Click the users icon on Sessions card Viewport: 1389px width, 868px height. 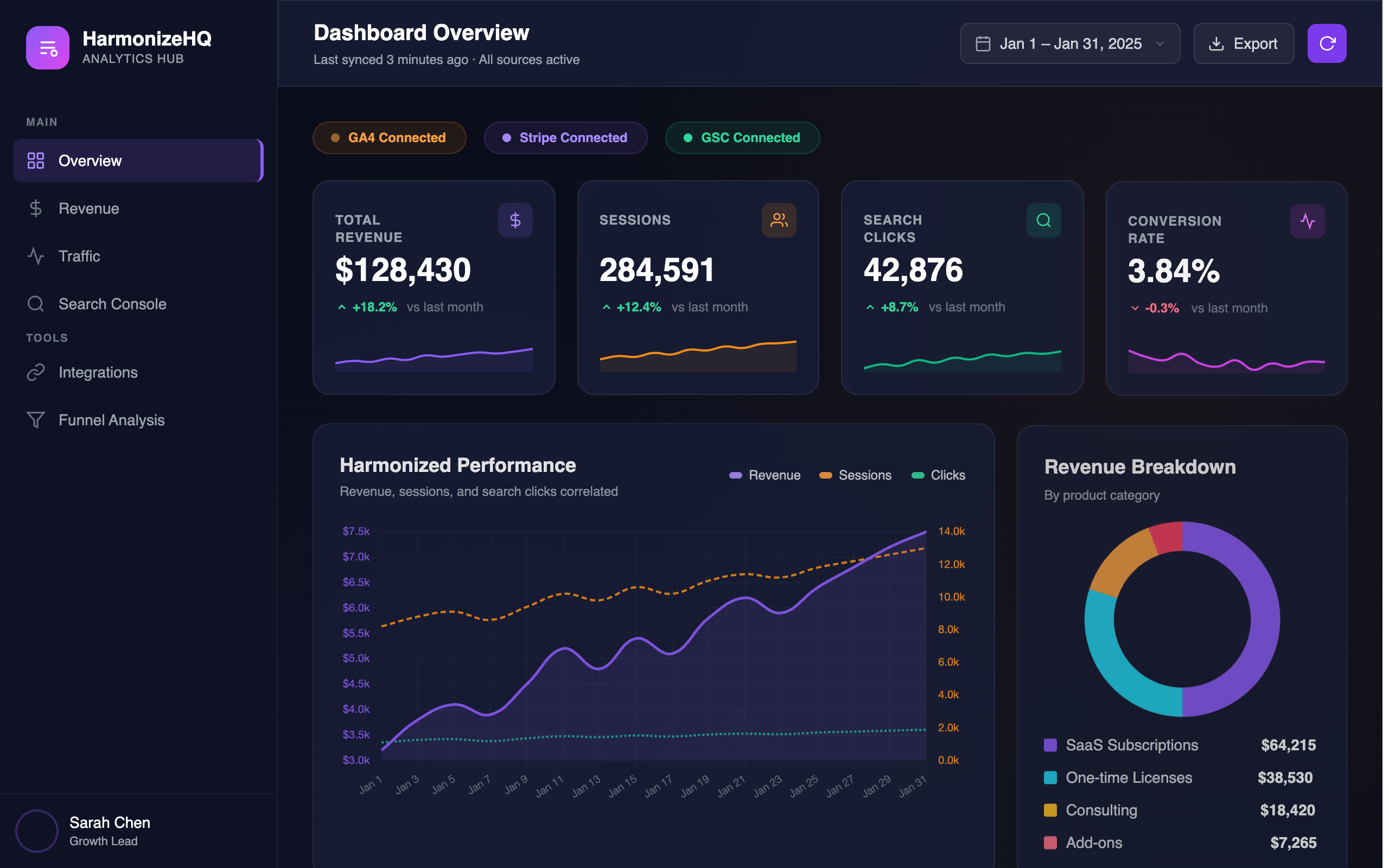click(778, 220)
